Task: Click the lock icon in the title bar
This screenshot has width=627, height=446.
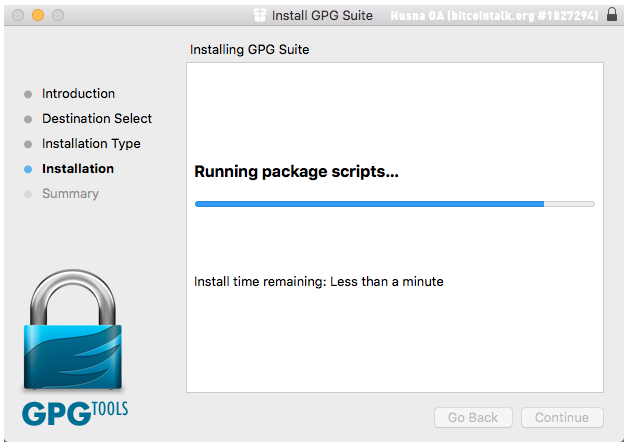Action: [x=612, y=14]
